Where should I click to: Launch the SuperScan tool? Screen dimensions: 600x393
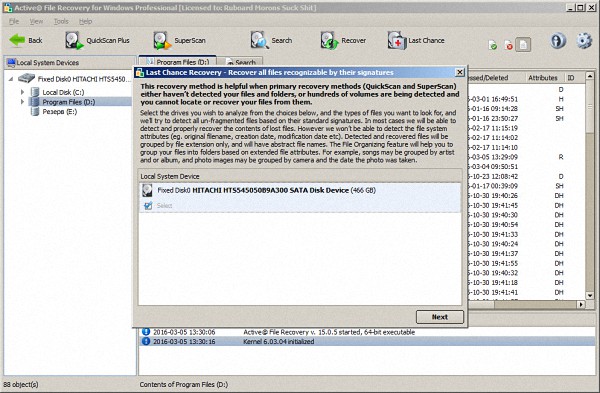(x=179, y=41)
